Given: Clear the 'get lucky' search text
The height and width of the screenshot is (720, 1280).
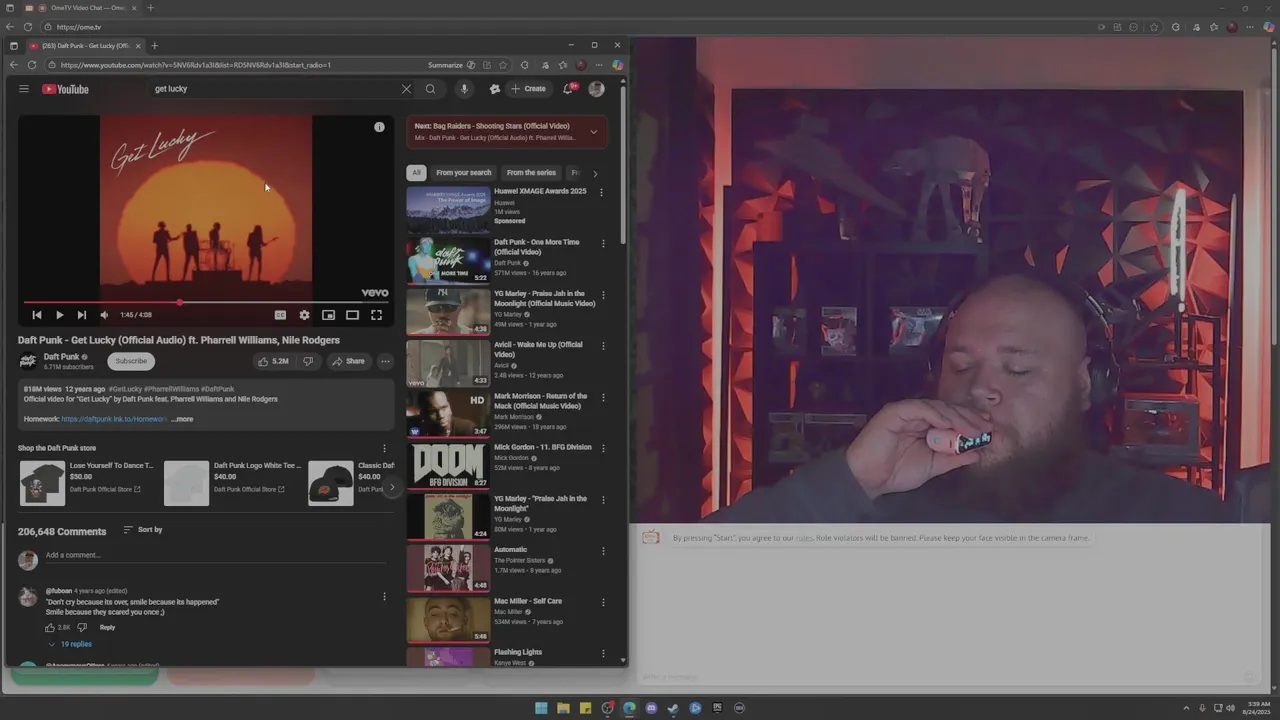Looking at the screenshot, I should [x=406, y=89].
